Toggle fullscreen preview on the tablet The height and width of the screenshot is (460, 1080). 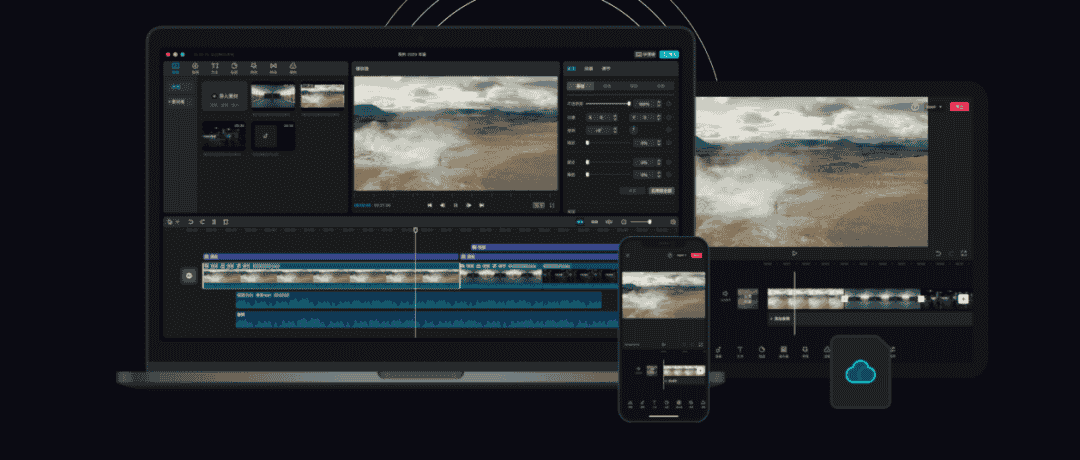(964, 253)
